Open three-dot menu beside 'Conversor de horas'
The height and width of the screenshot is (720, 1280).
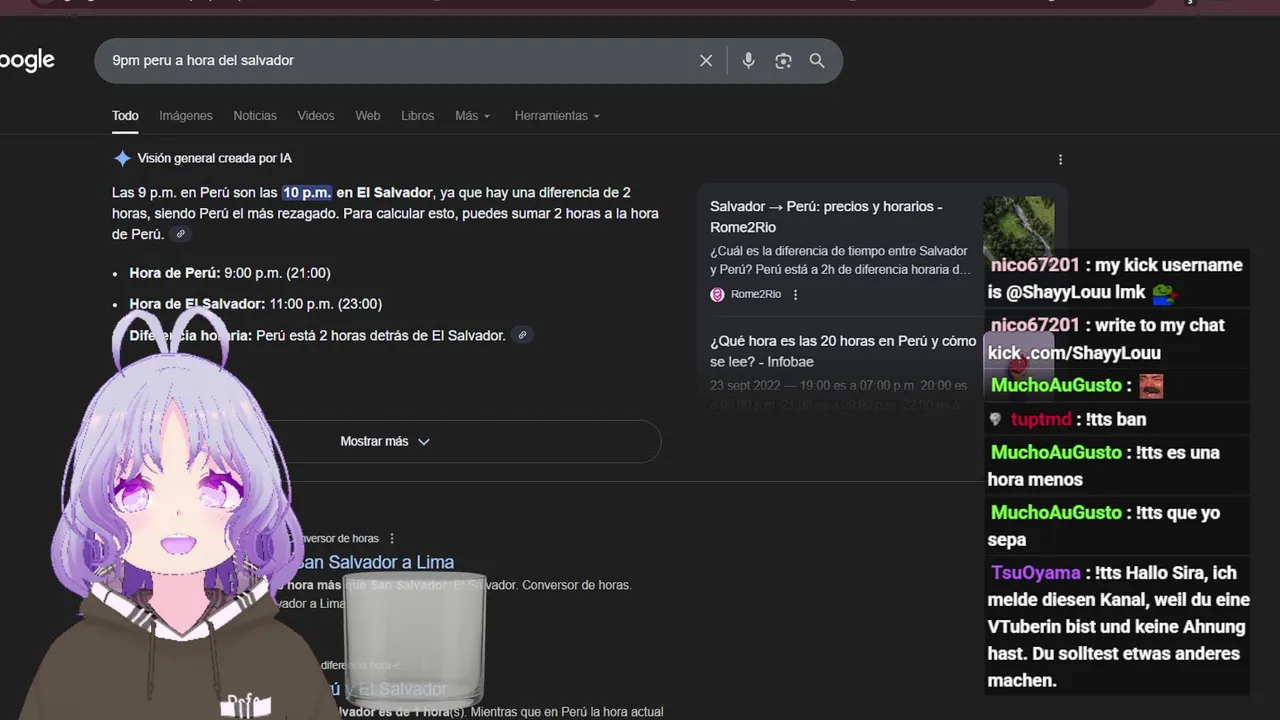392,538
